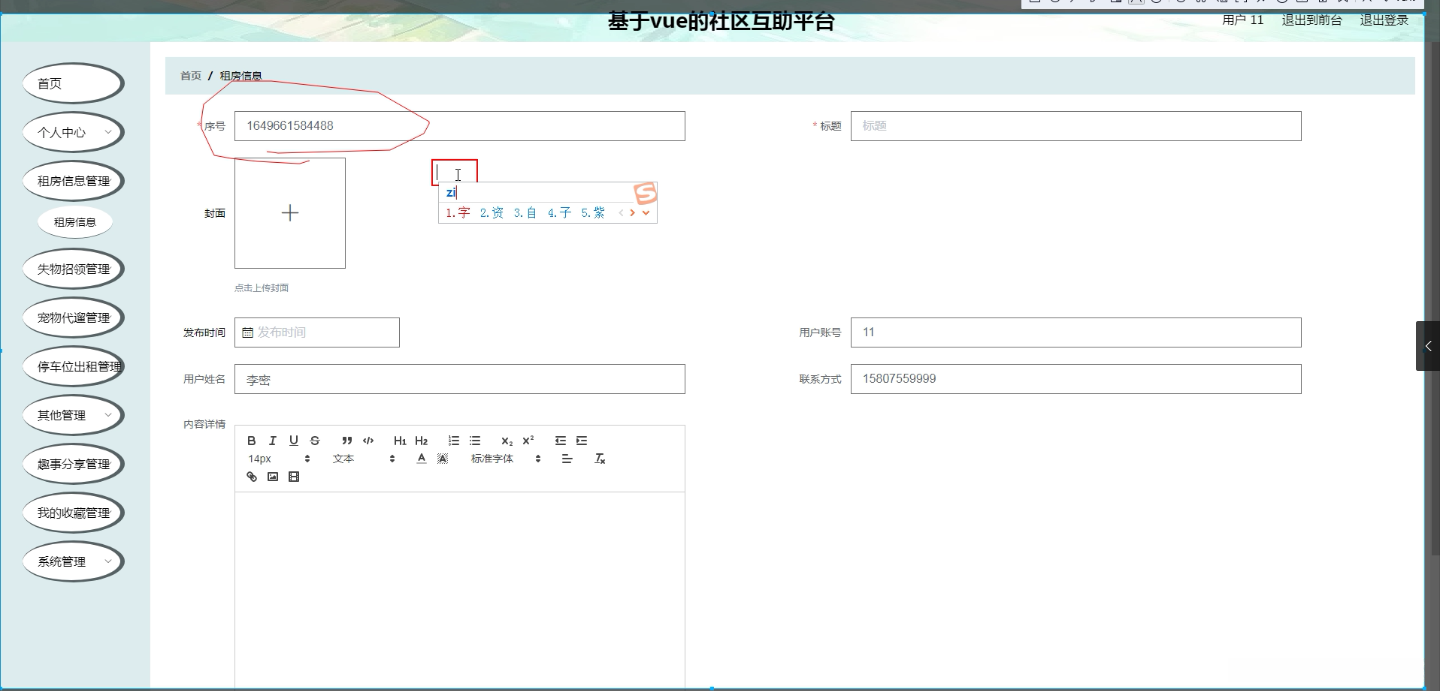The image size is (1440, 691).
Task: Insert an image into the content
Action: coord(272,477)
